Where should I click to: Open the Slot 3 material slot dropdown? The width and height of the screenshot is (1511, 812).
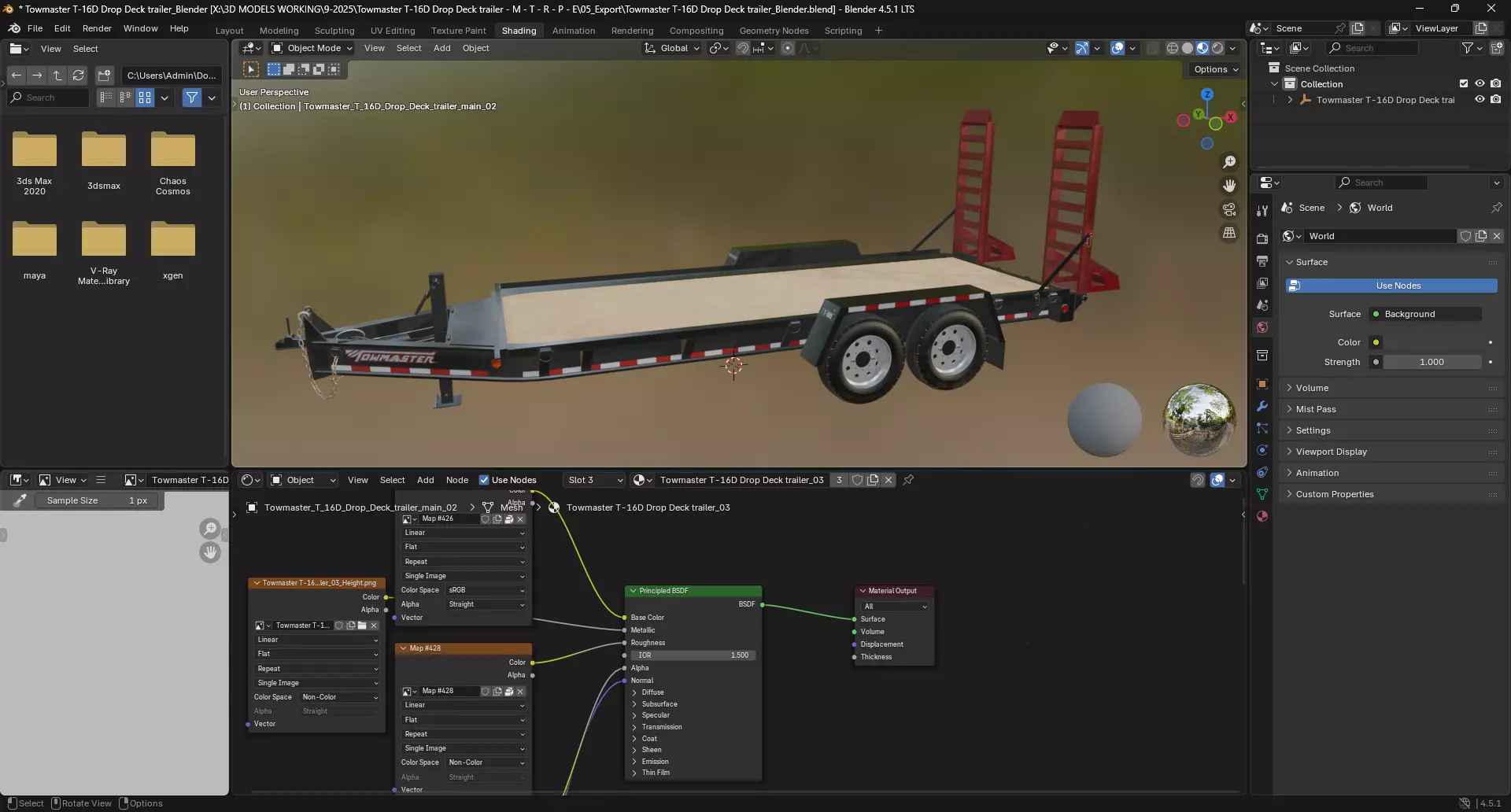pyautogui.click(x=595, y=480)
